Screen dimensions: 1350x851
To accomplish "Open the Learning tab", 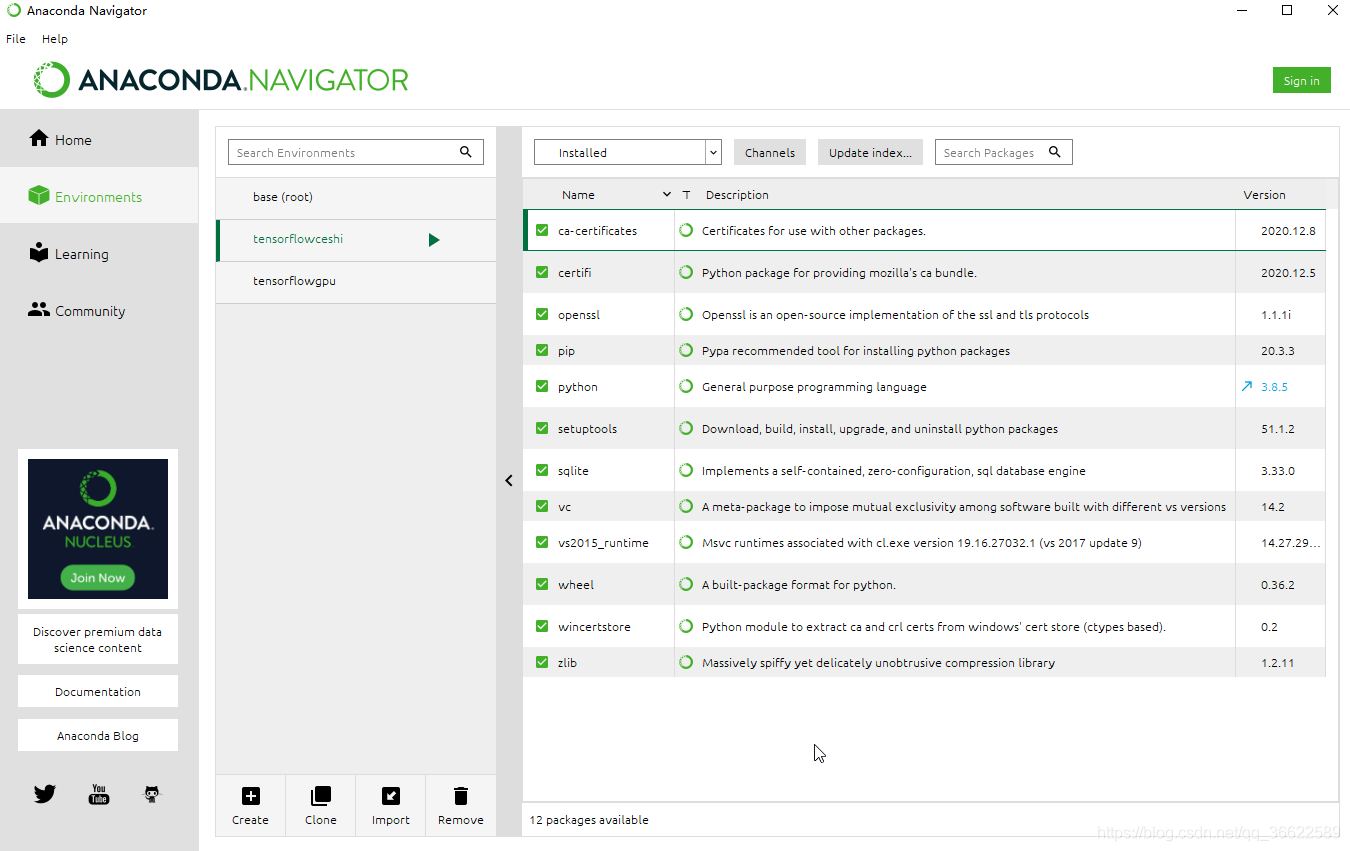I will pos(99,253).
